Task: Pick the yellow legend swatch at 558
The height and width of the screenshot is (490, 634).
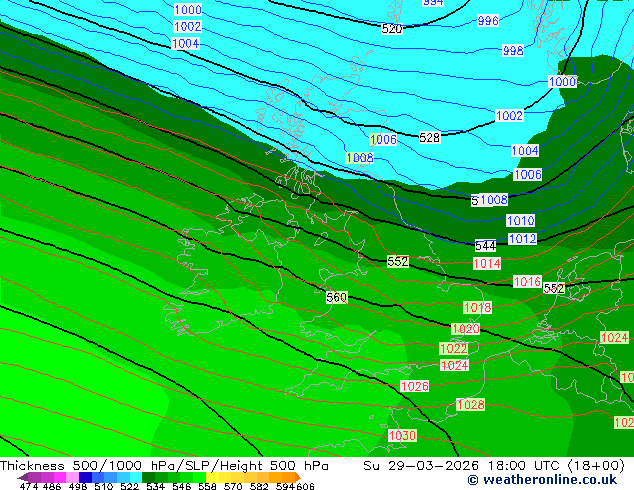Action: tap(212, 477)
